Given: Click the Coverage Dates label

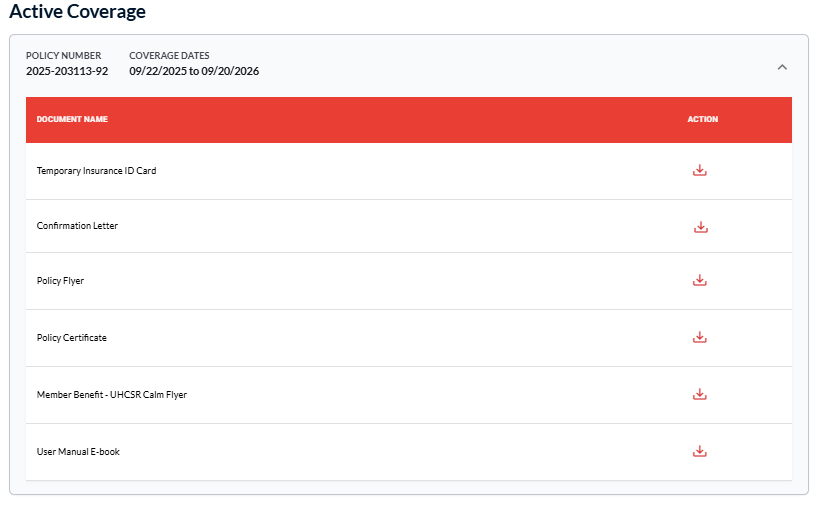Looking at the screenshot, I should (x=170, y=55).
